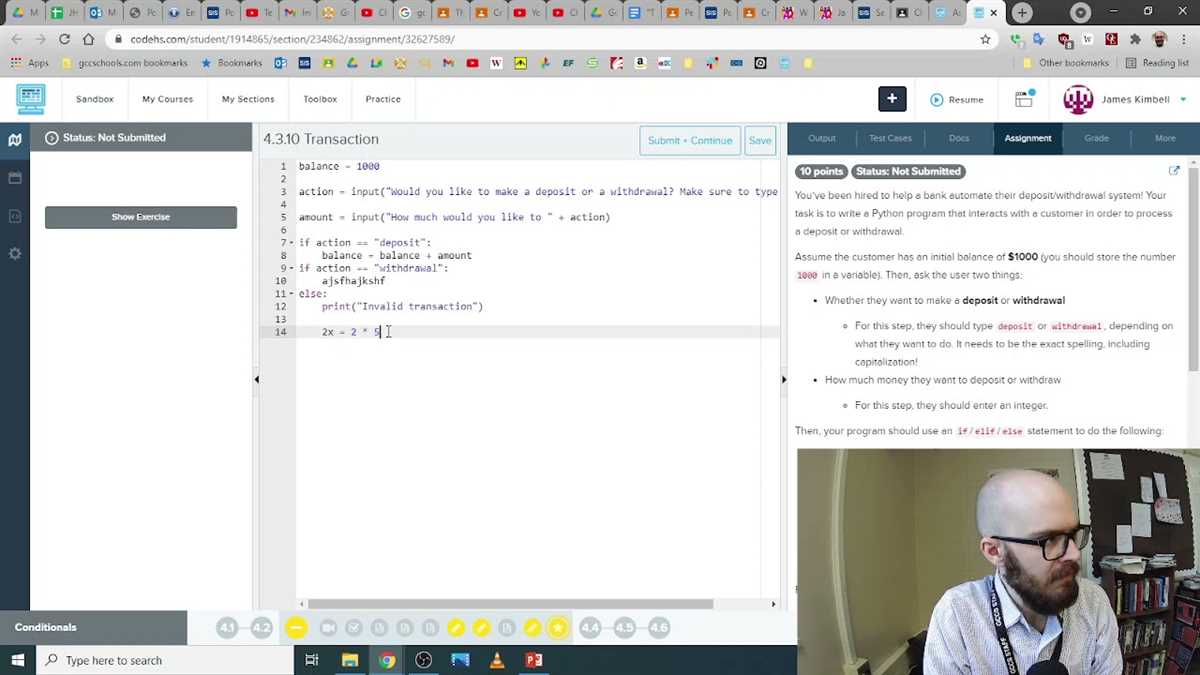Go to lesson 4.4 bubble
This screenshot has width=1200, height=675.
(590, 628)
